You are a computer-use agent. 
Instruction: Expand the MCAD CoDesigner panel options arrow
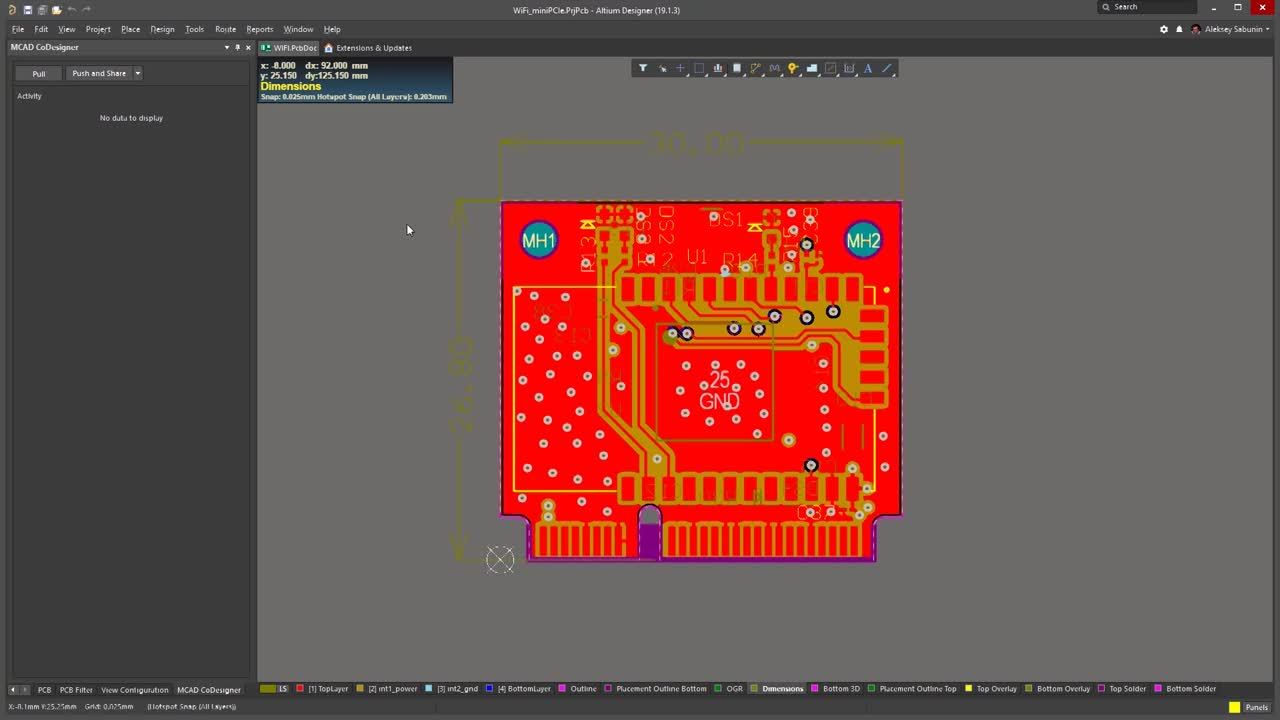[227, 48]
